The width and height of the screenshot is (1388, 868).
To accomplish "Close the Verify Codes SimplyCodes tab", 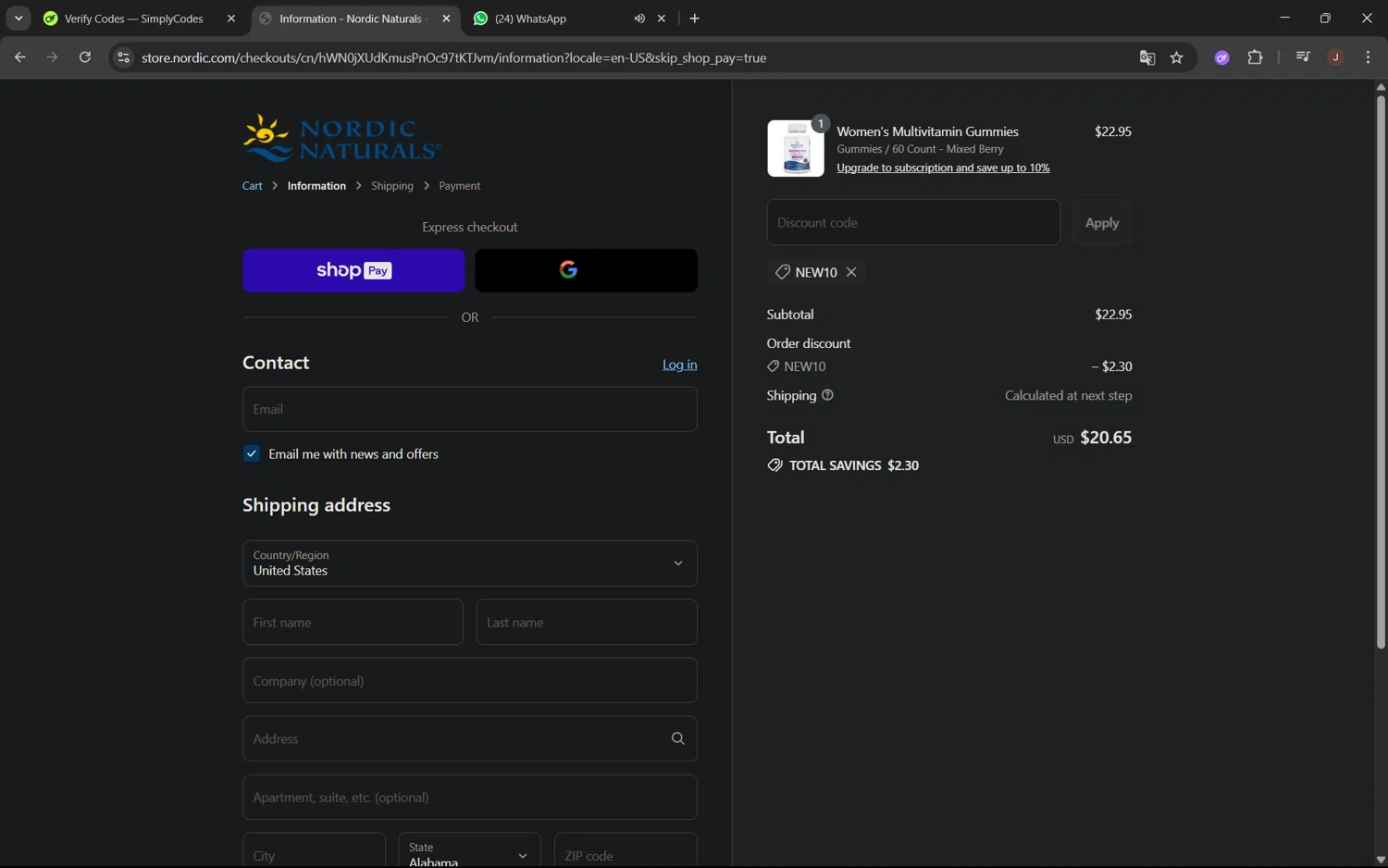I will coord(231,19).
